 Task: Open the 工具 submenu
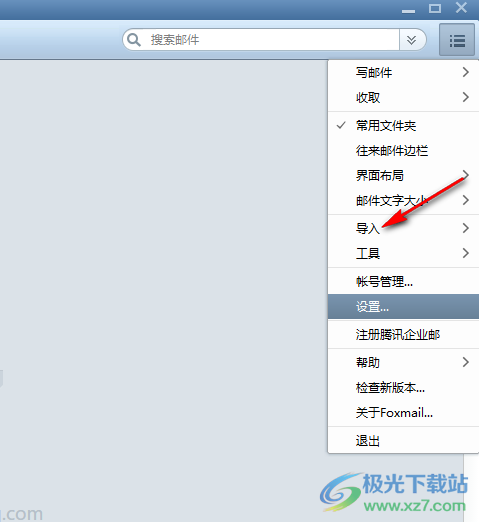pyautogui.click(x=403, y=253)
